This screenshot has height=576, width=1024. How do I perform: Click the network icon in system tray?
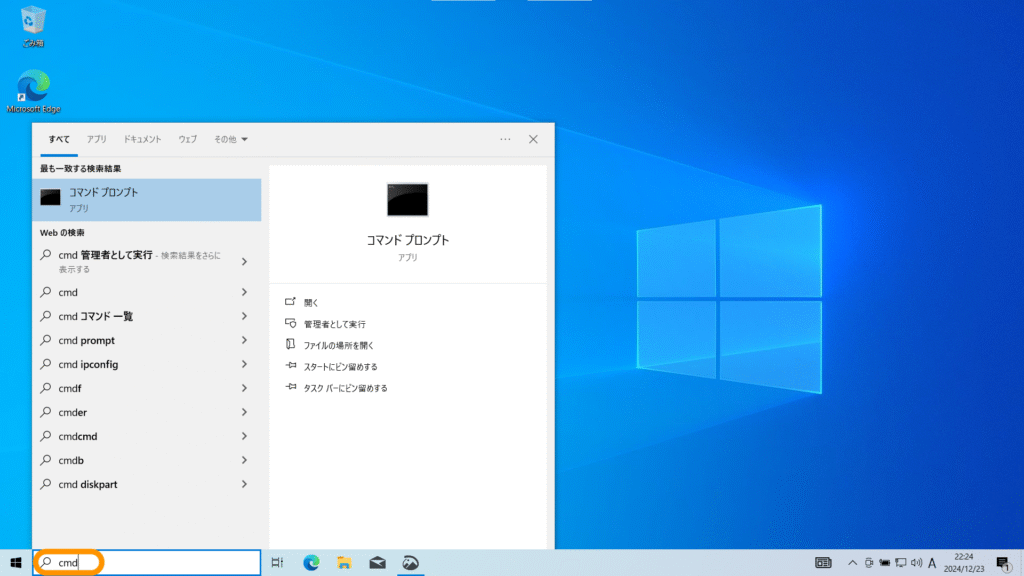[901, 562]
